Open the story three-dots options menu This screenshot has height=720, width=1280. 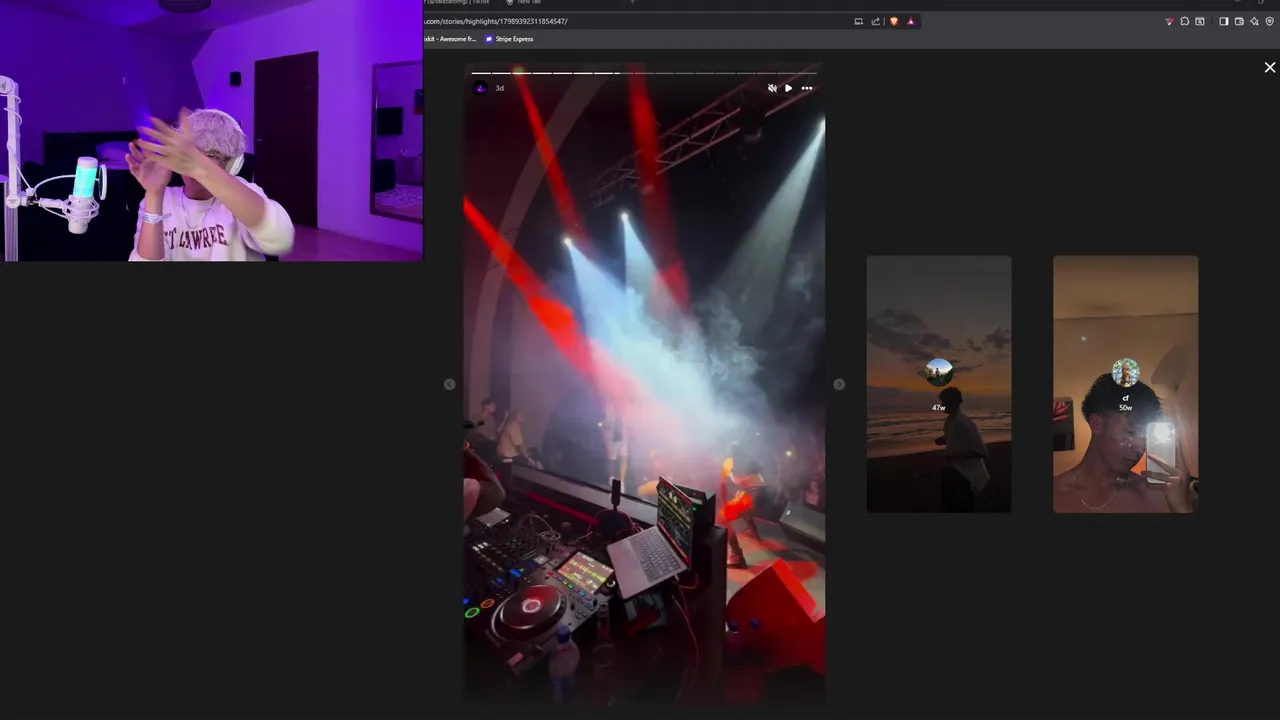point(807,88)
